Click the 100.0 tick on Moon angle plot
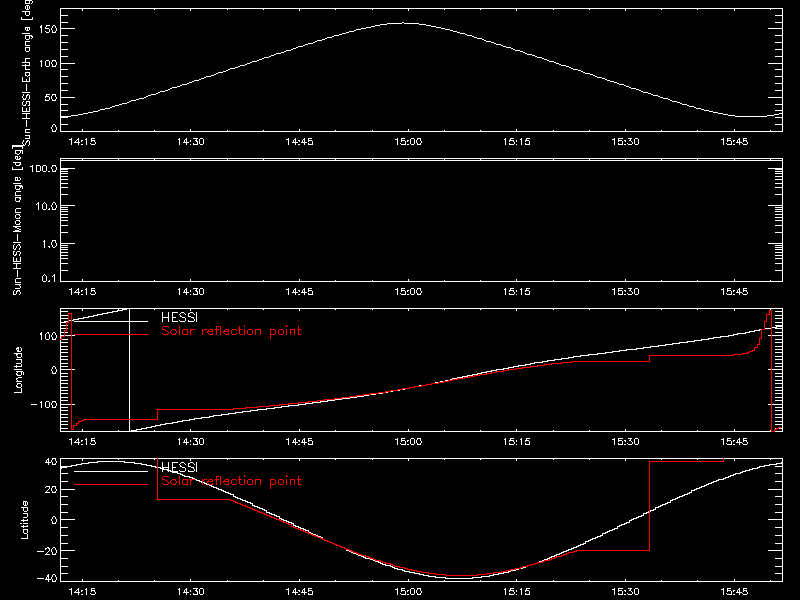Viewport: 800px width, 600px height. pyautogui.click(x=43, y=168)
